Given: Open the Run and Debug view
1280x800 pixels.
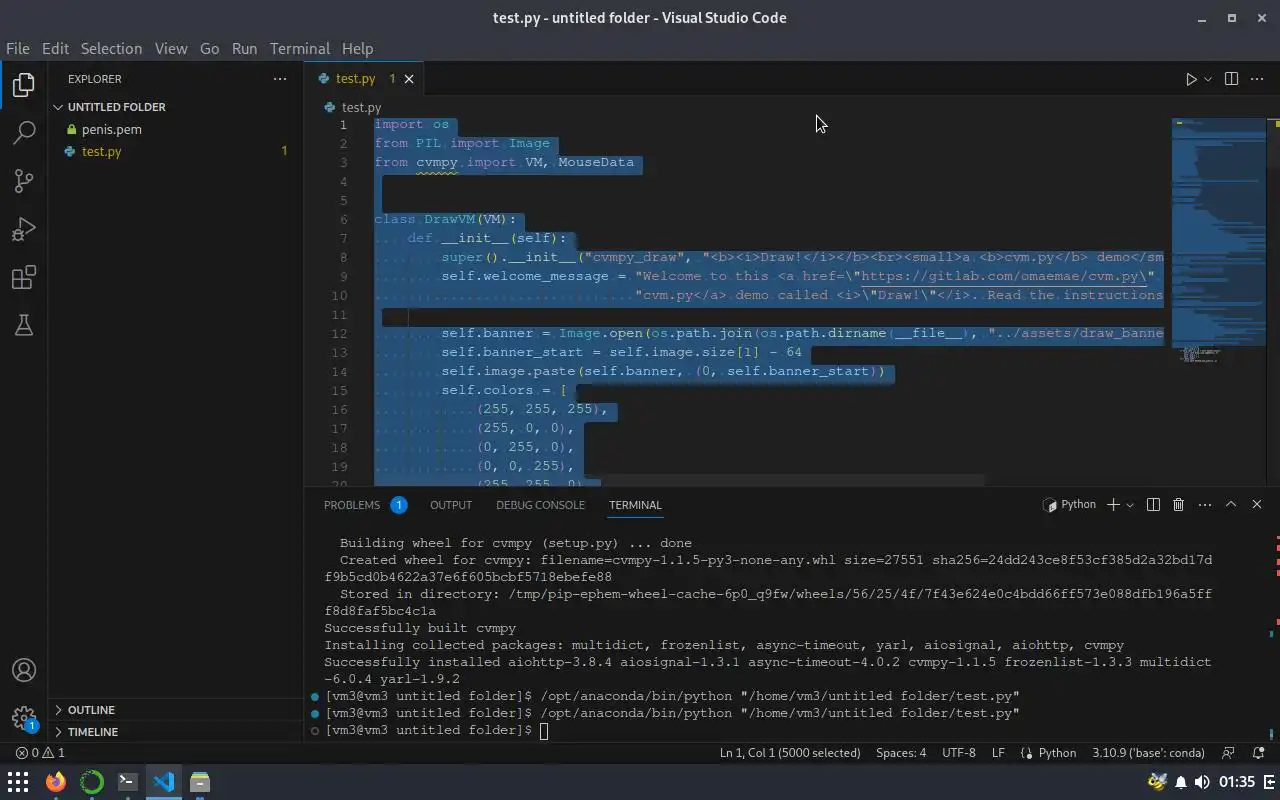Looking at the screenshot, I should [x=24, y=229].
